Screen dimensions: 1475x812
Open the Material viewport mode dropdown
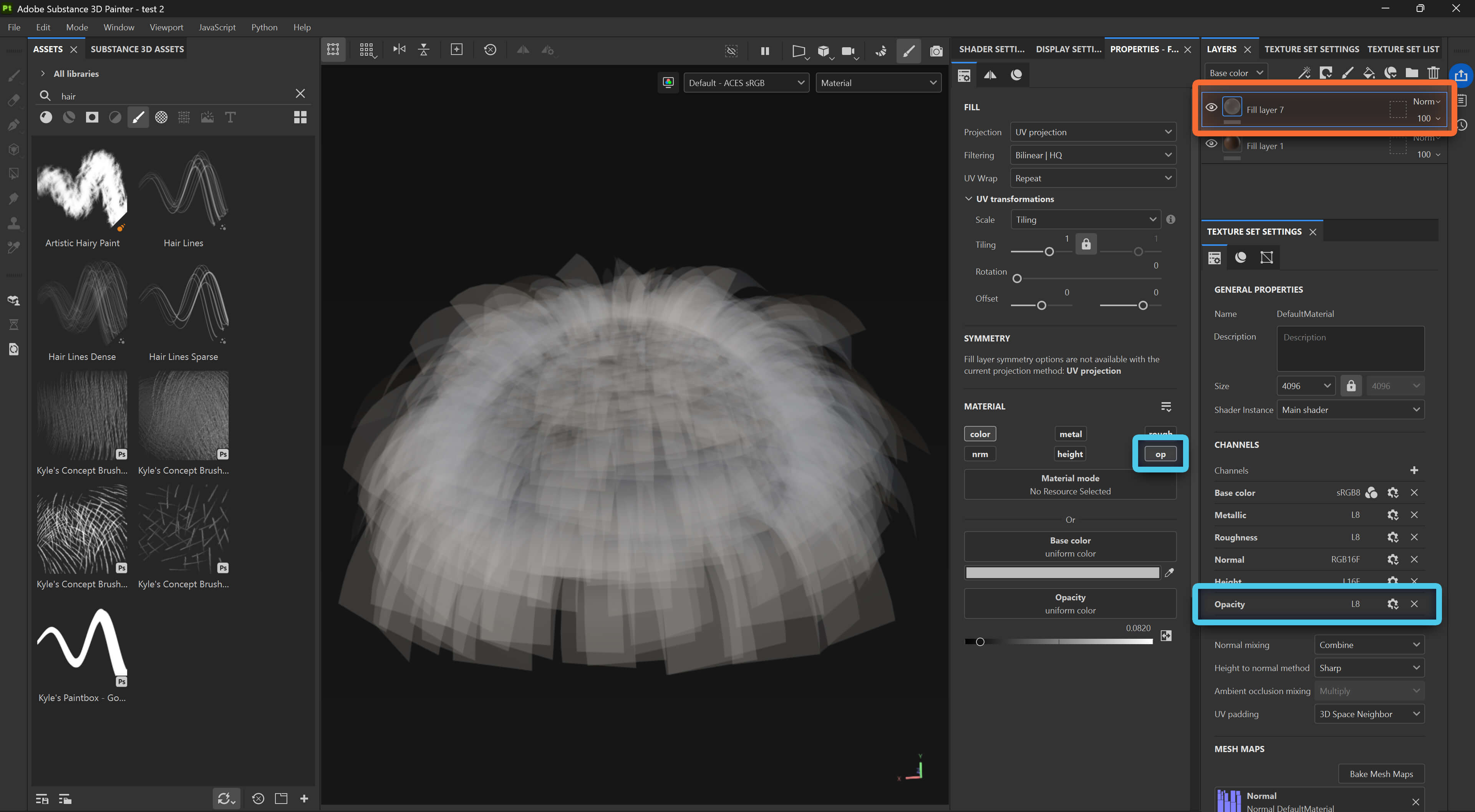pyautogui.click(x=878, y=83)
